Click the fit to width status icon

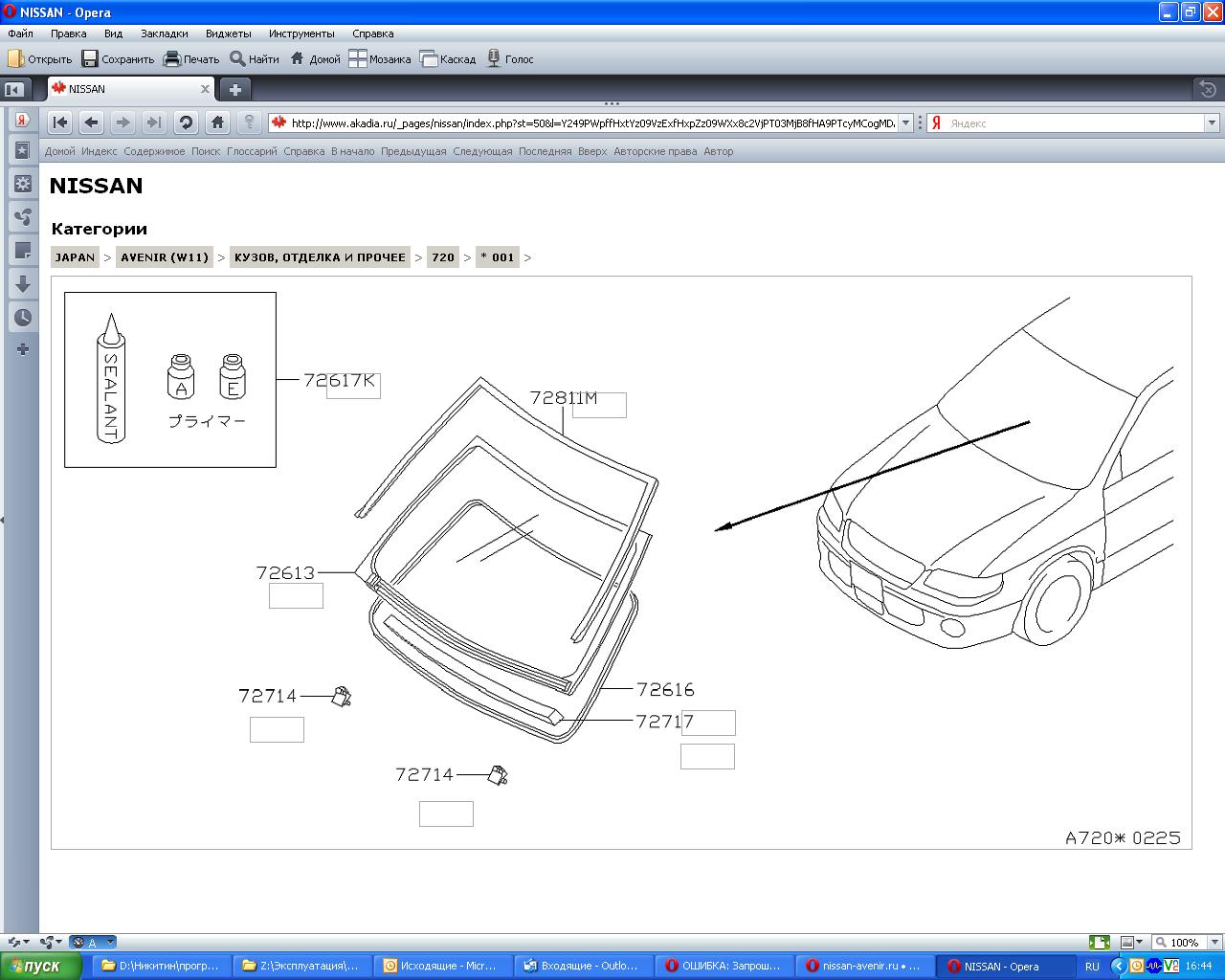[x=1100, y=943]
